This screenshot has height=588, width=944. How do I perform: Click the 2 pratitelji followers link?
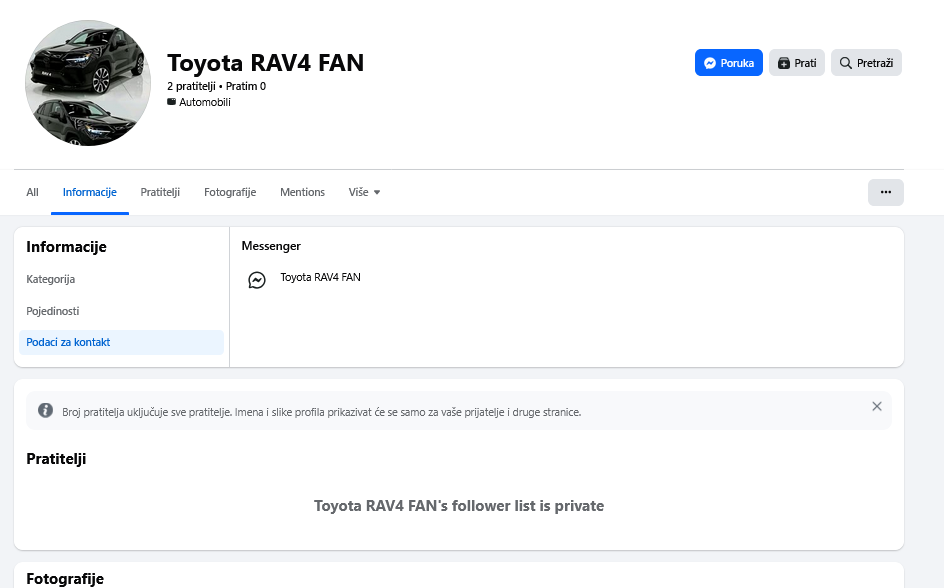[190, 86]
